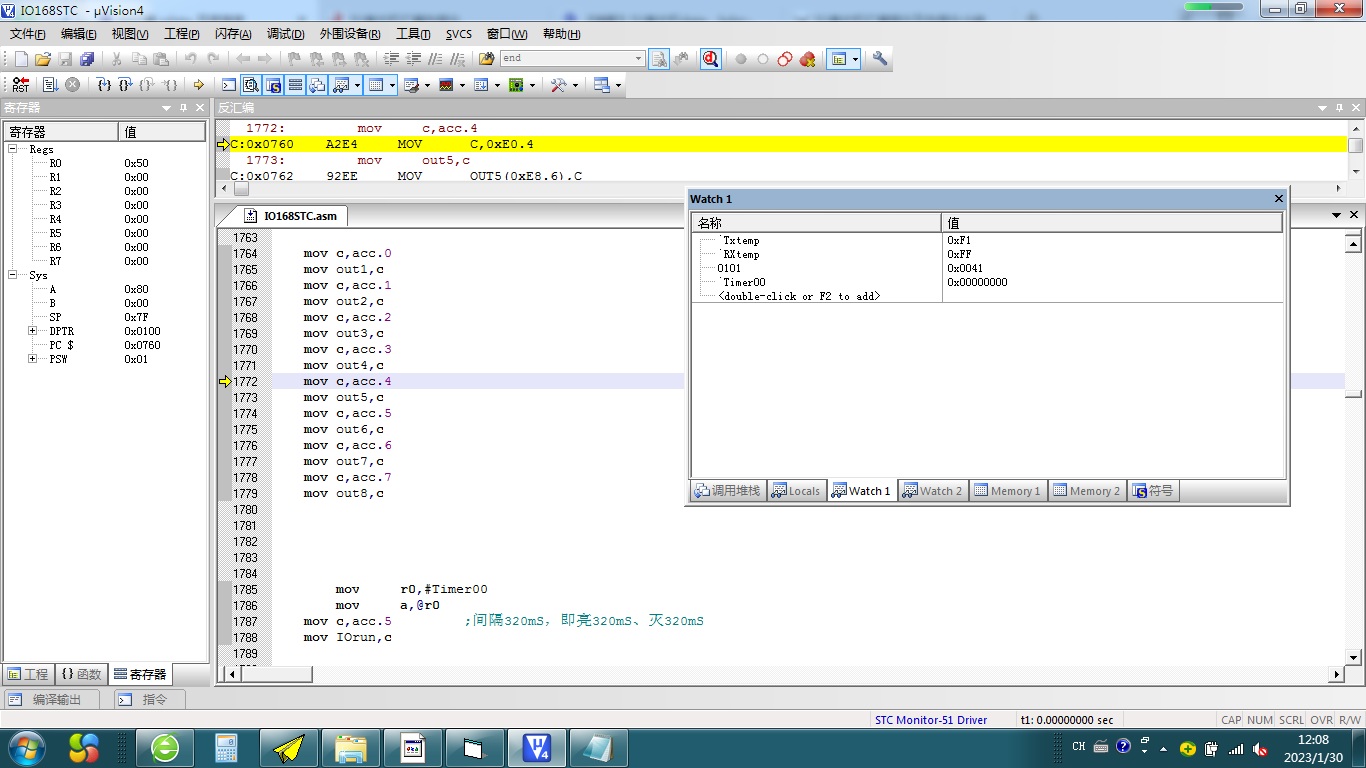Open the 编译输出 panel tab
This screenshot has height=768, width=1366.
pos(51,700)
